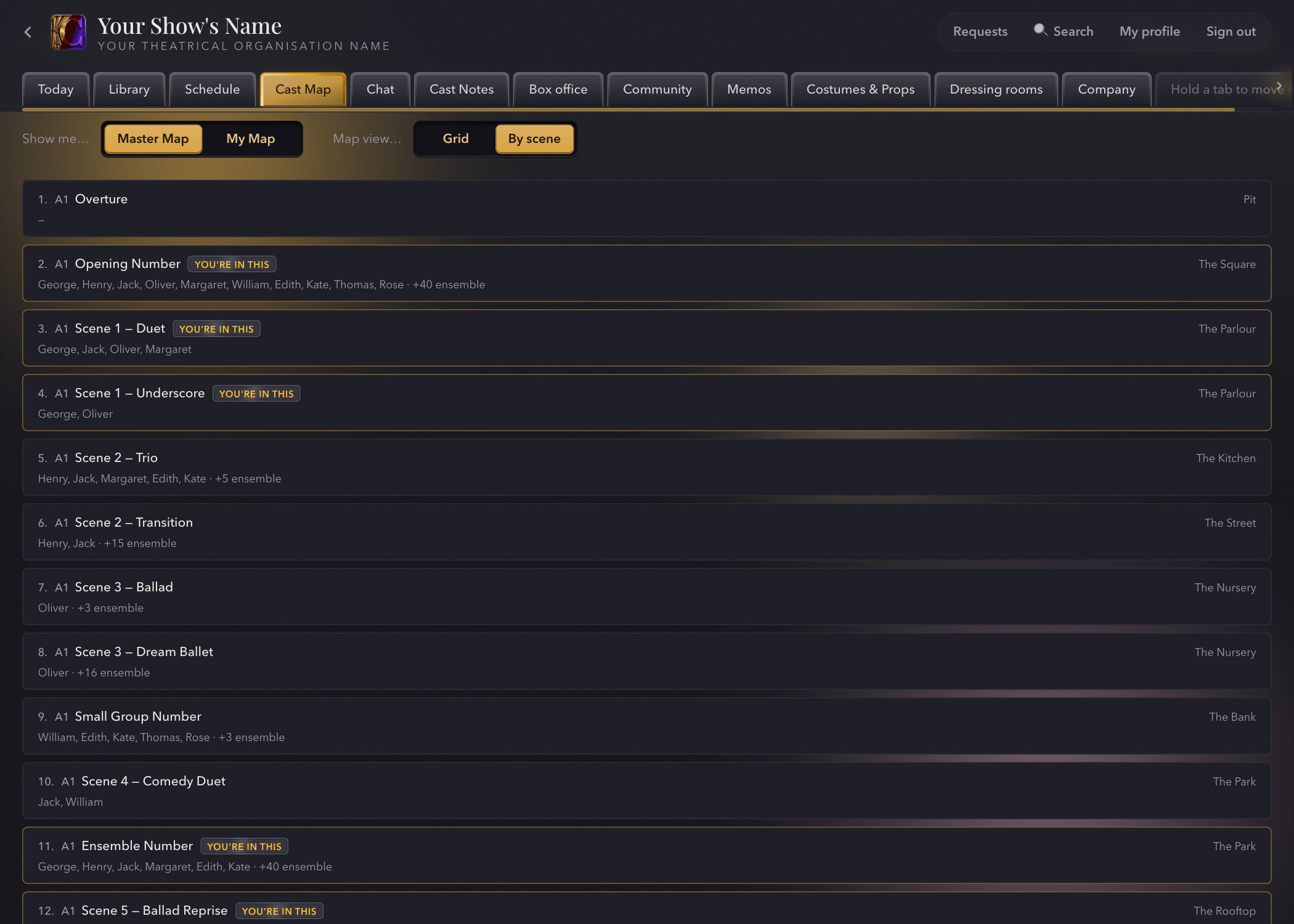Click The Rooftop location label
The width and height of the screenshot is (1294, 924).
1224,910
